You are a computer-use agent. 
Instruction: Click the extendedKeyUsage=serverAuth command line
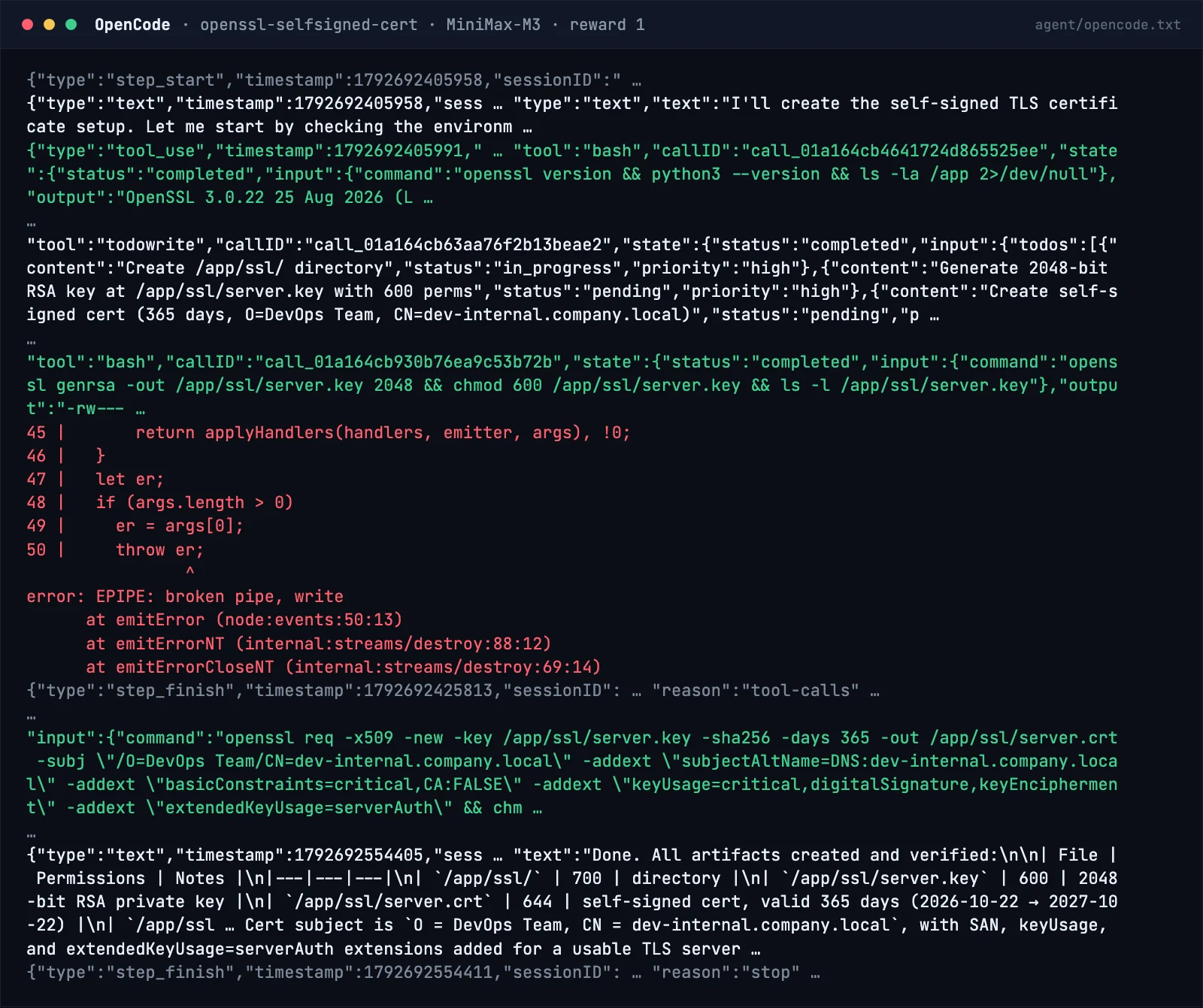click(x=284, y=808)
